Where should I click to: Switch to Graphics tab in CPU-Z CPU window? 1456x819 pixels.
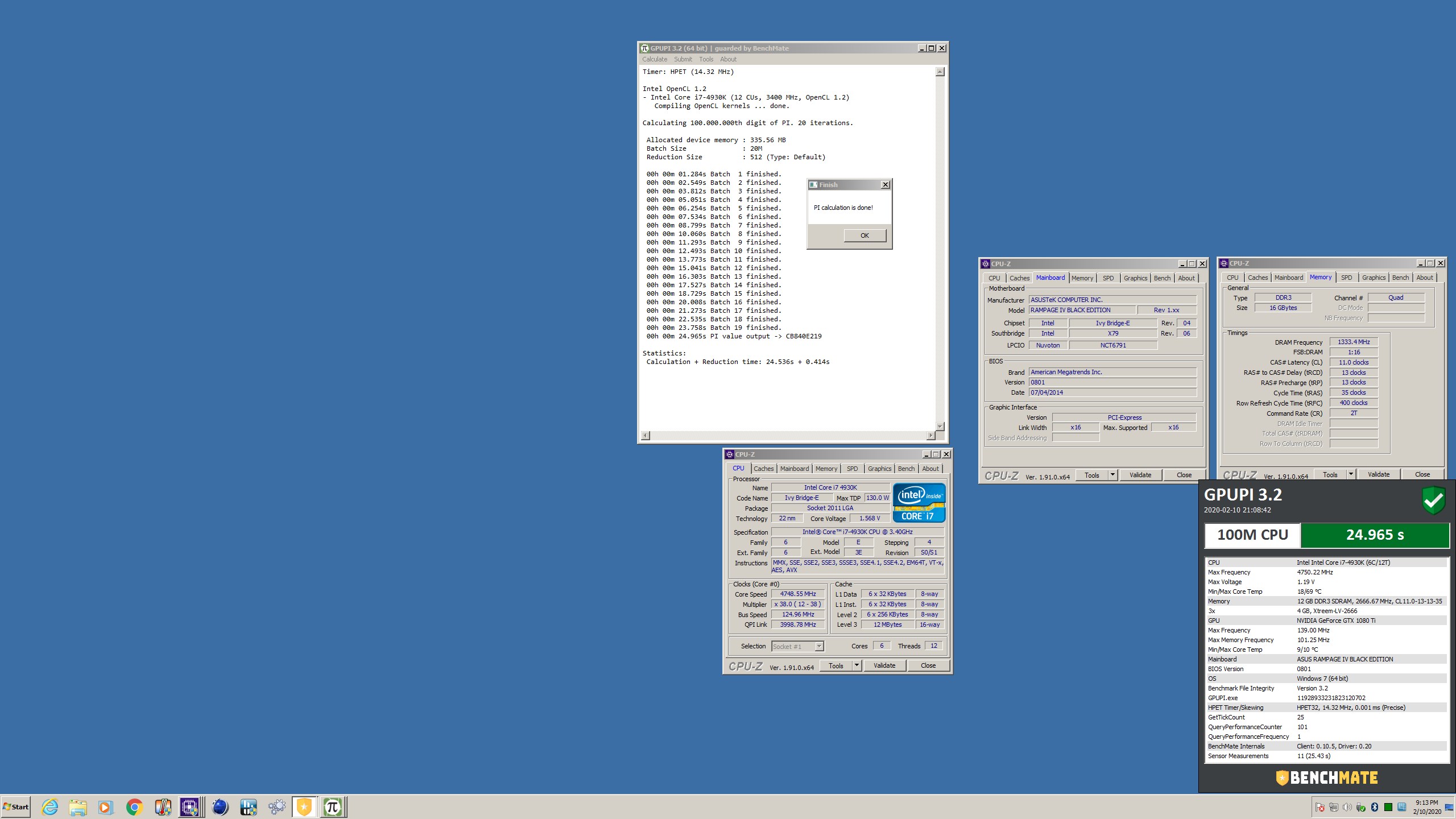tap(879, 469)
